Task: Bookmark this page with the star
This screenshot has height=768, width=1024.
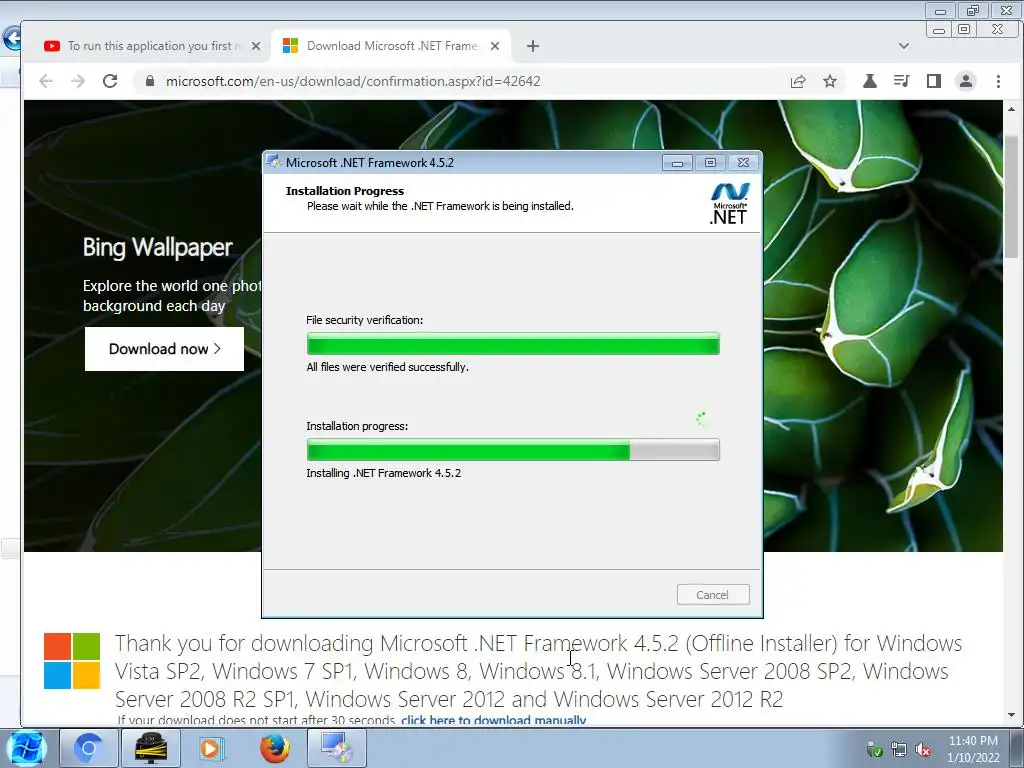Action: pos(830,82)
